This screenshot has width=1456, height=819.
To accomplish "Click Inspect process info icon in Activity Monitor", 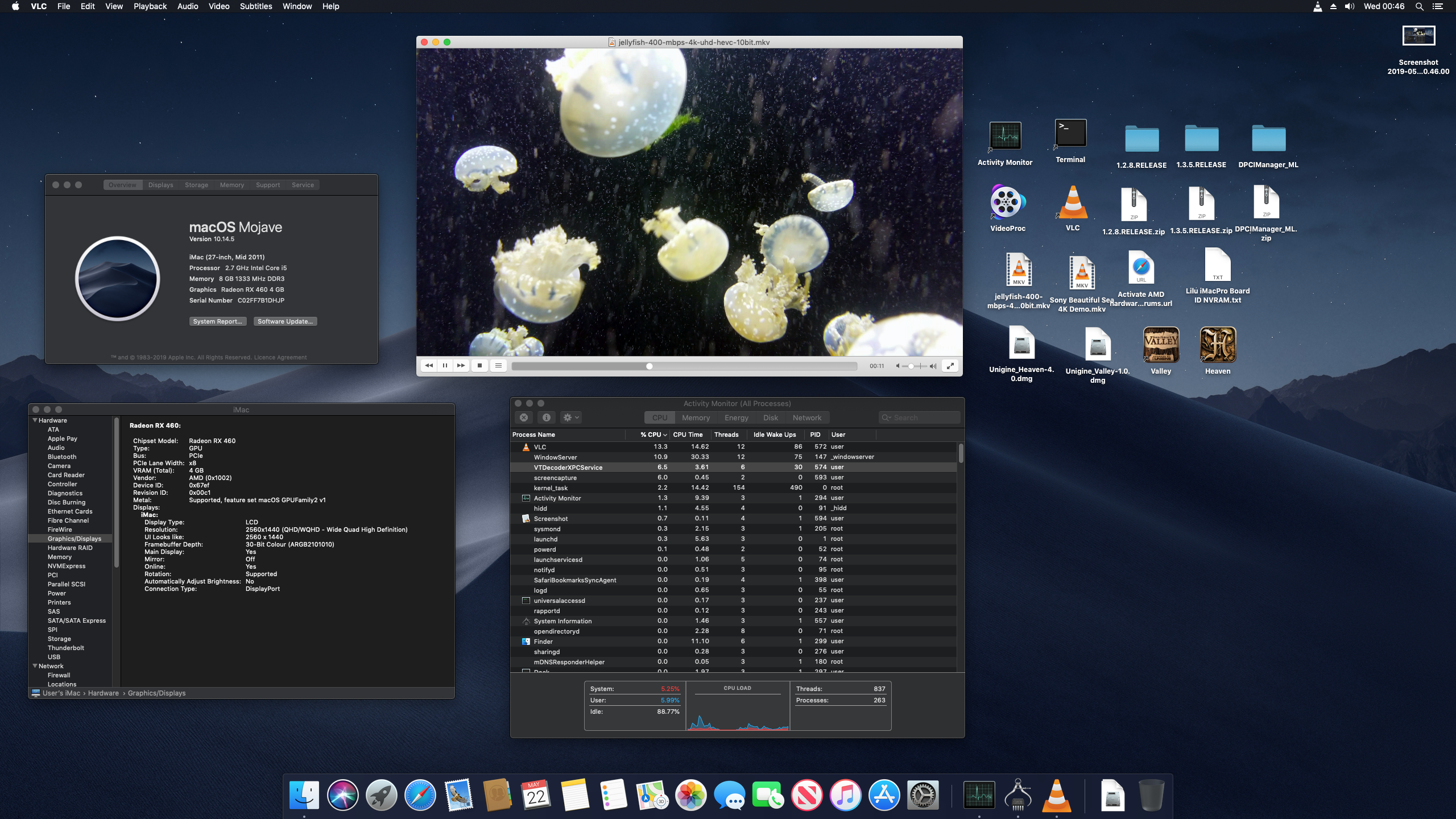I will (x=546, y=417).
